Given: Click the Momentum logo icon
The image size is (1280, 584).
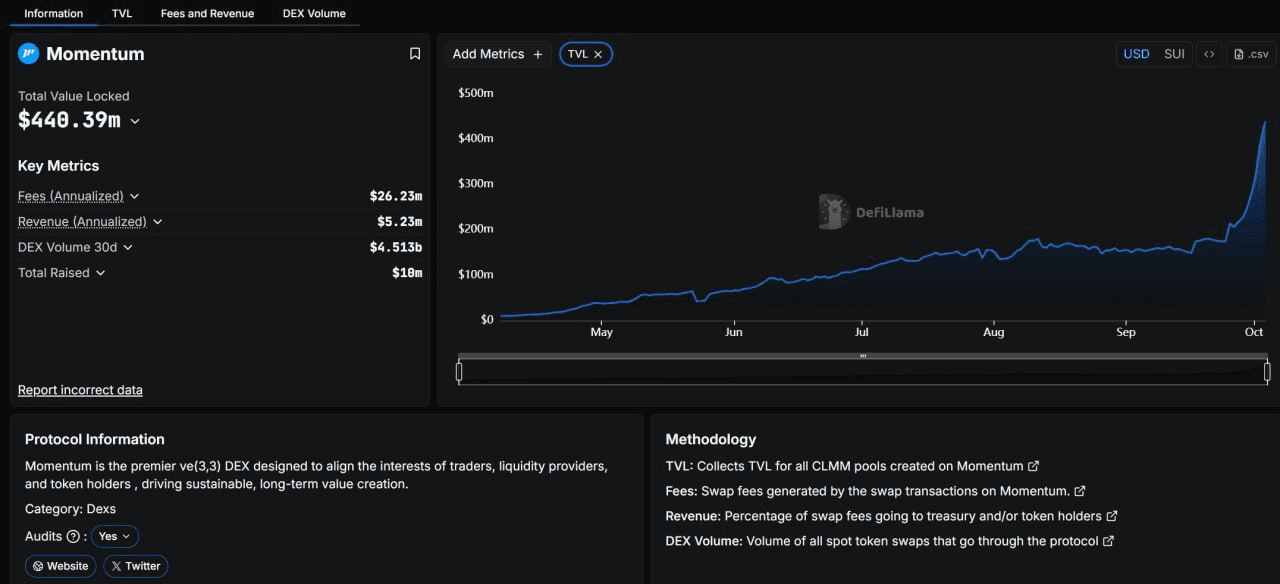Looking at the screenshot, I should [x=29, y=54].
